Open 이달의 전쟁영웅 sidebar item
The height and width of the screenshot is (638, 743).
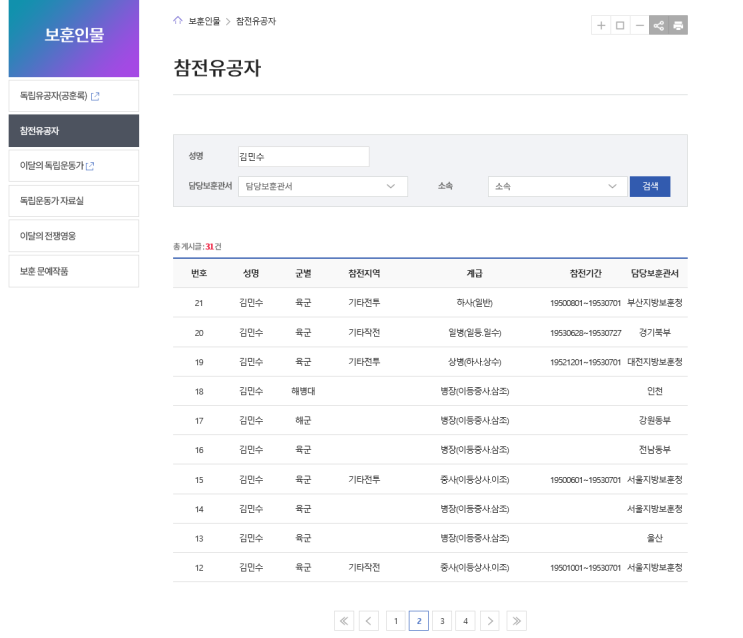pyautogui.click(x=74, y=236)
